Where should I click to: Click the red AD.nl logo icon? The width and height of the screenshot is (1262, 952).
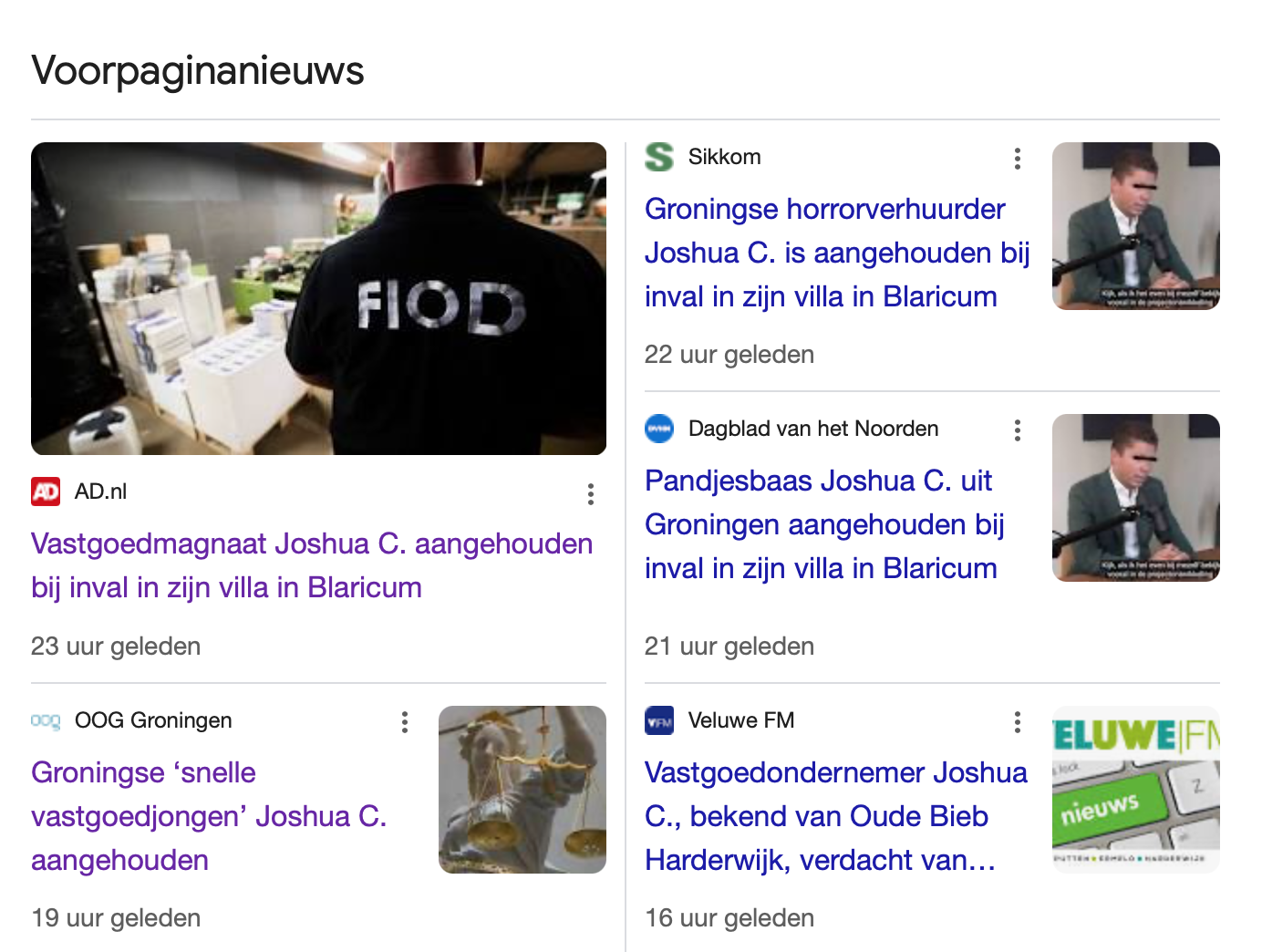tap(46, 492)
